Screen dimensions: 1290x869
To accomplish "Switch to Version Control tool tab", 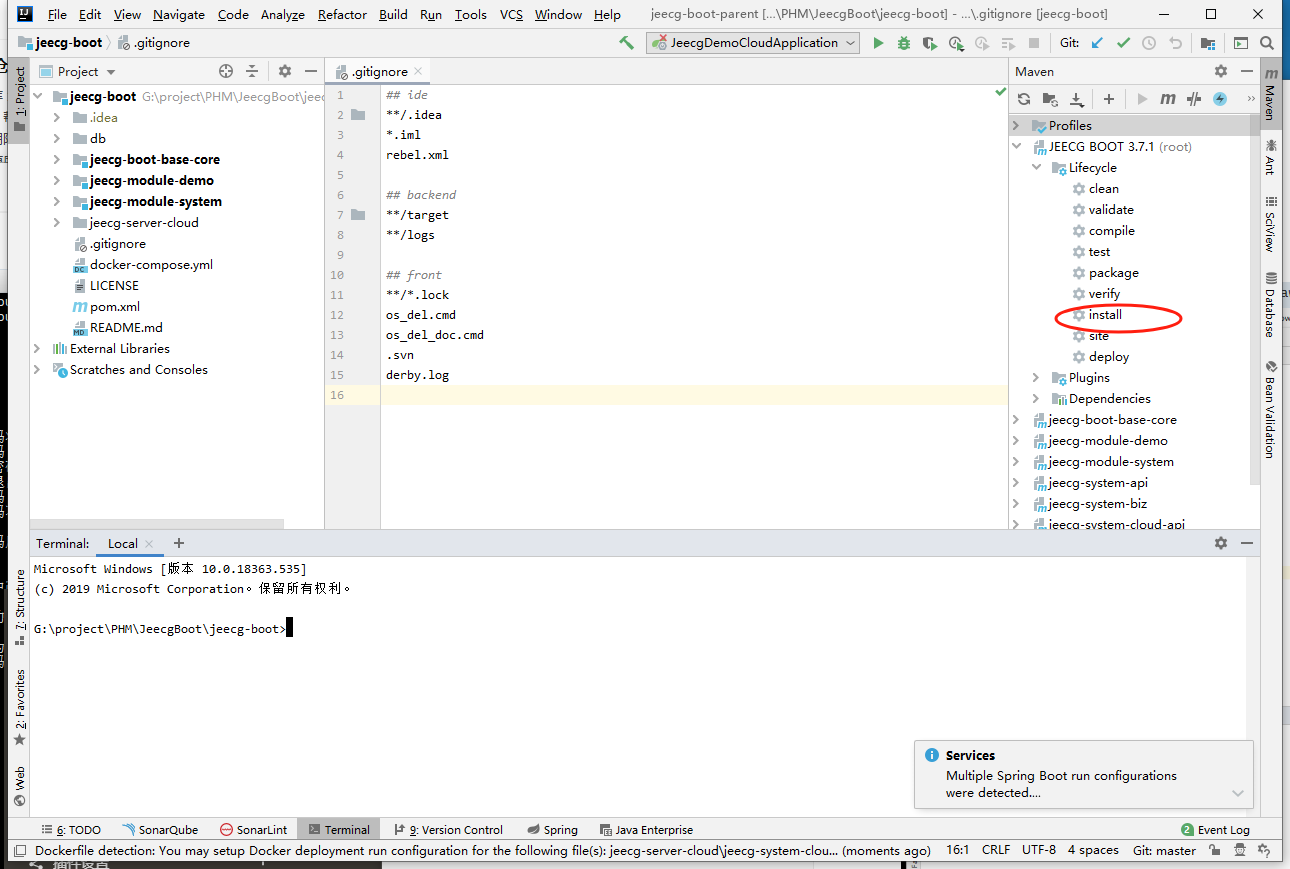I will (x=449, y=830).
